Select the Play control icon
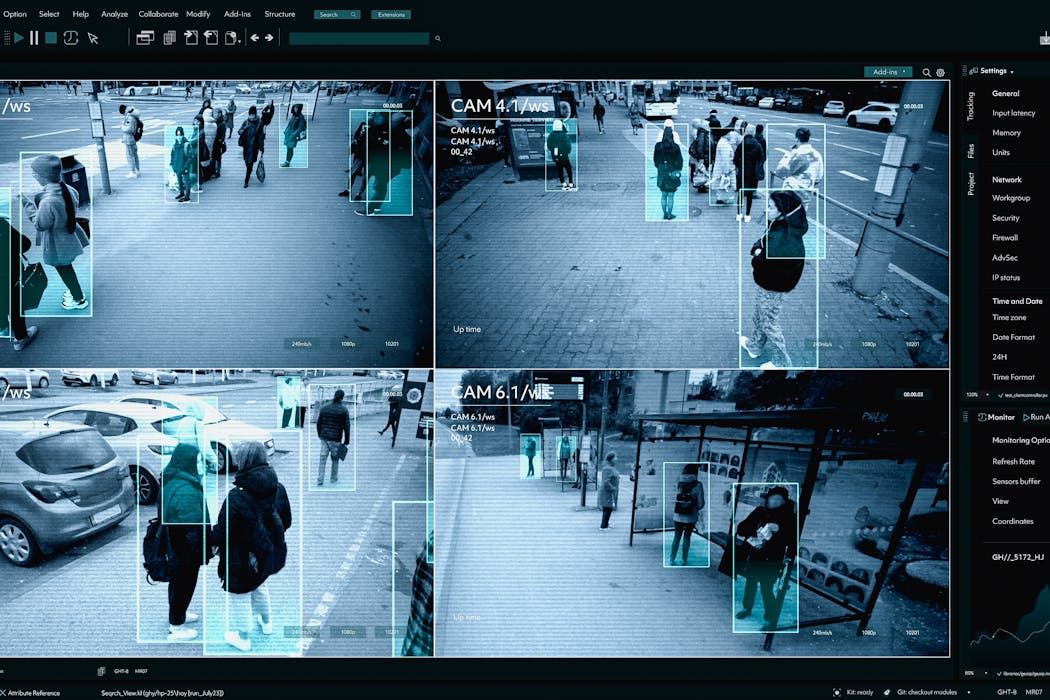The image size is (1050, 700). [x=19, y=37]
